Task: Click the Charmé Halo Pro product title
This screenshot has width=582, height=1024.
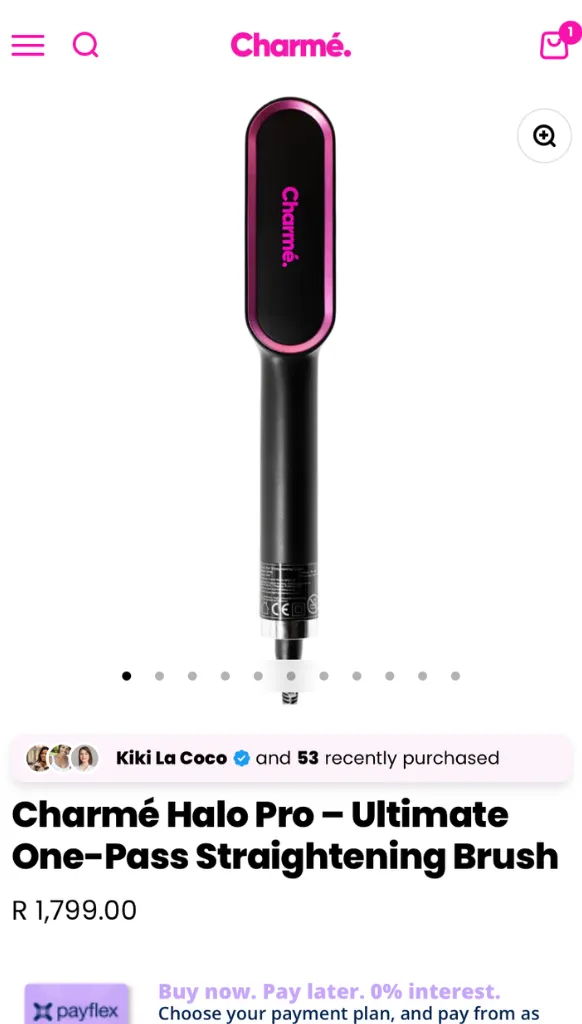Action: [x=285, y=835]
